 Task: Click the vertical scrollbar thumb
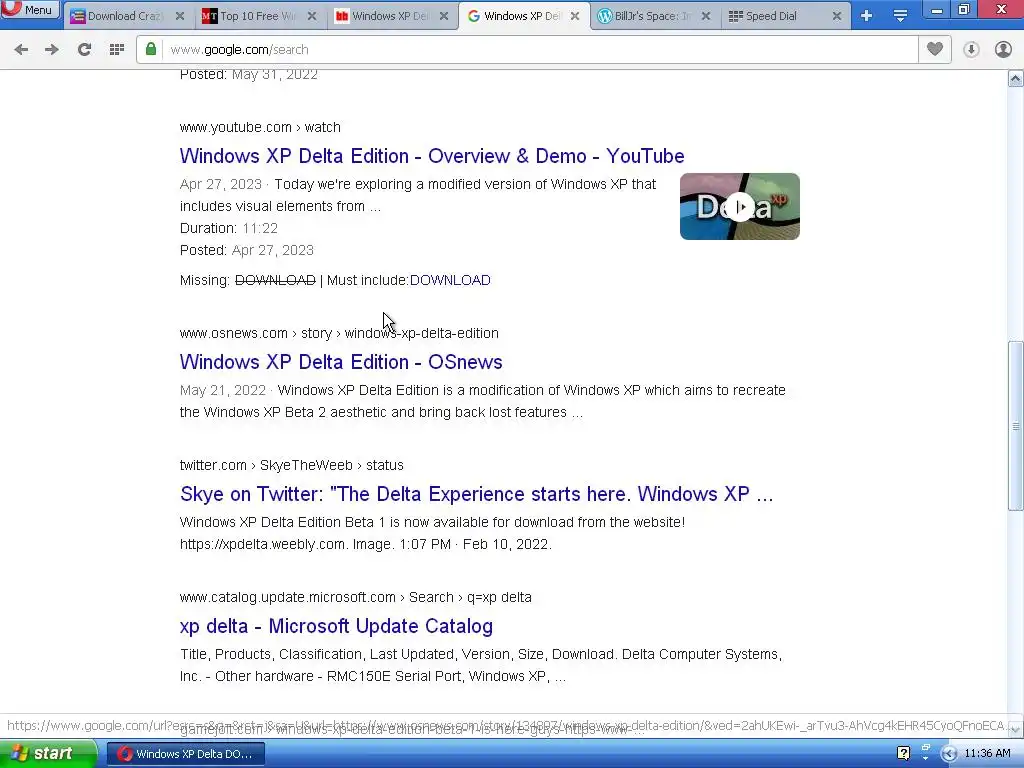tap(1015, 426)
